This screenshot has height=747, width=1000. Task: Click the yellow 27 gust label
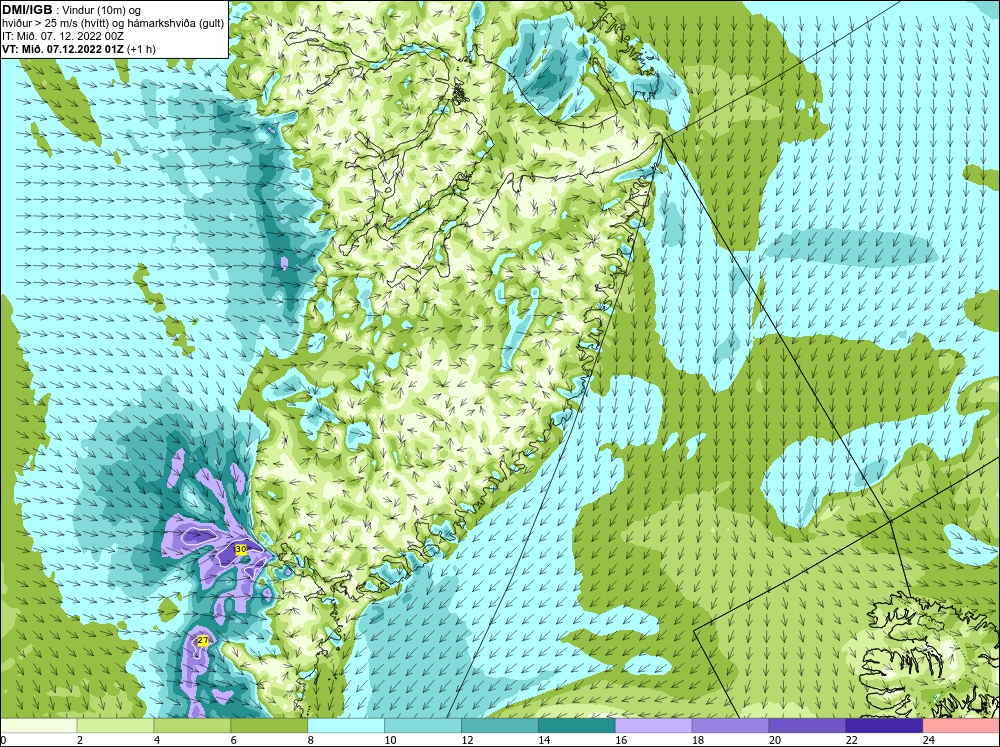[x=203, y=640]
